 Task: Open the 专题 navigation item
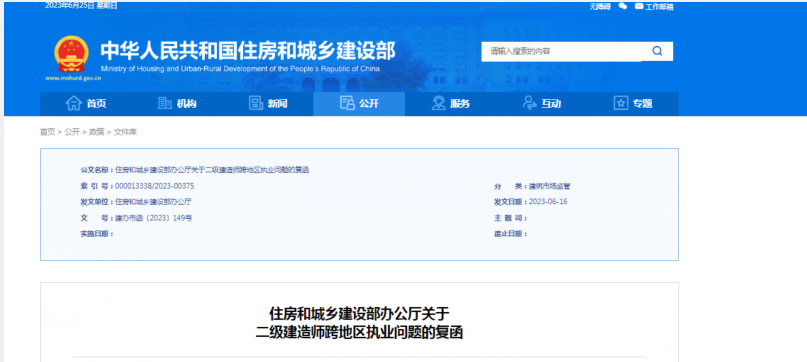pos(633,104)
